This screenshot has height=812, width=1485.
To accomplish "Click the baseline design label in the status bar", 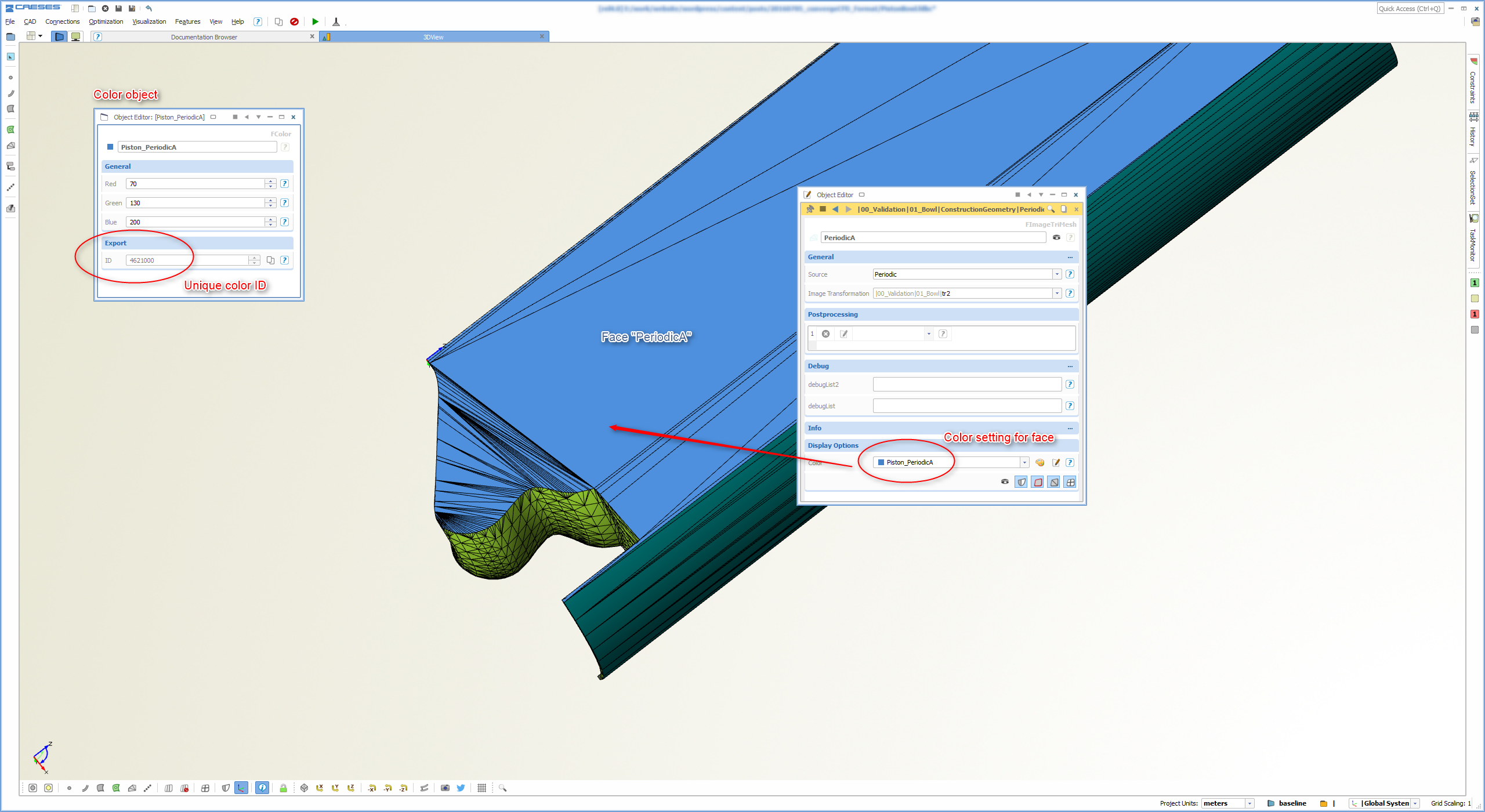I will coord(1292,803).
